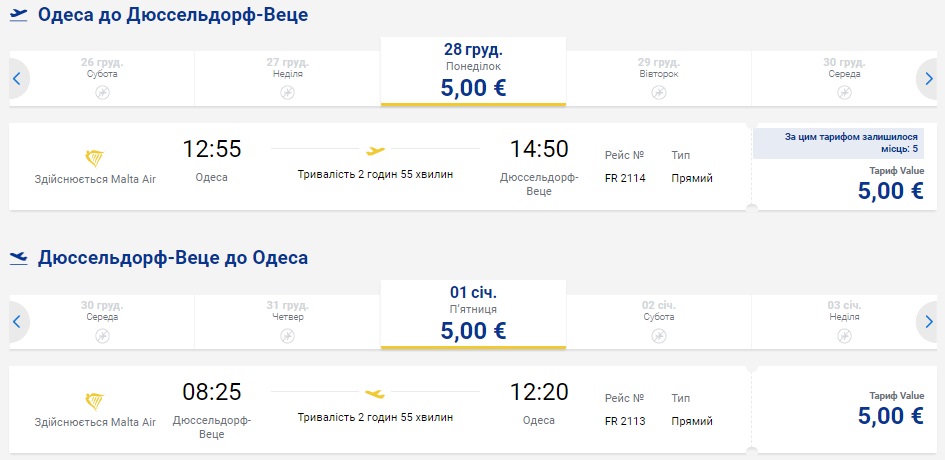The image size is (945, 460).
Task: Click the Malta Air harp logo for flight FR 2114
Action: (95, 158)
